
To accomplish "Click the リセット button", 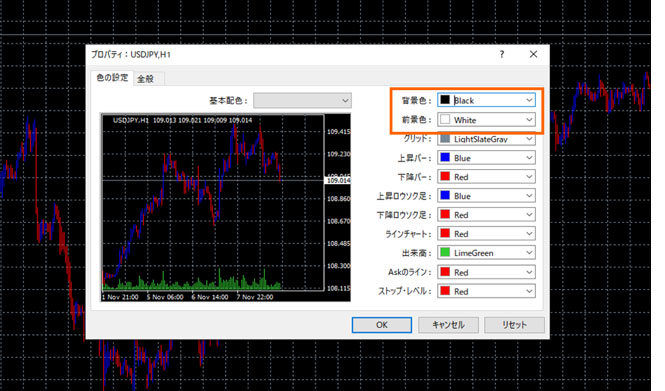I will tap(514, 325).
